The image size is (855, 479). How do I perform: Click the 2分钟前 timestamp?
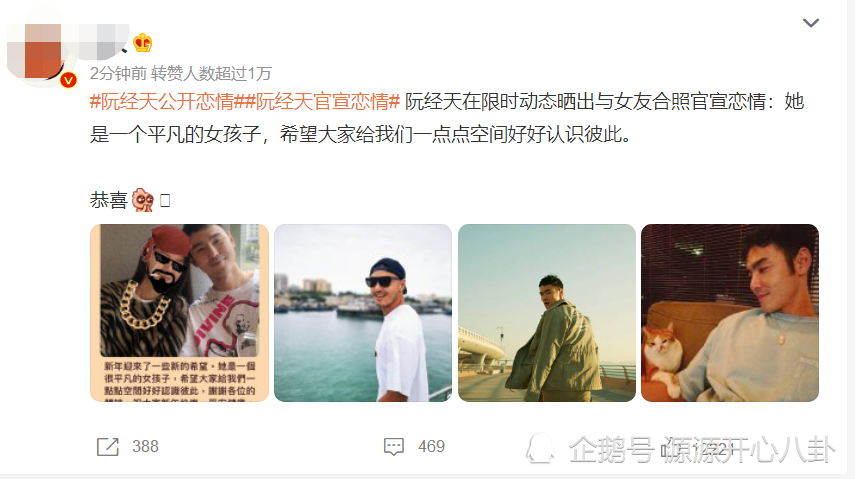(118, 73)
